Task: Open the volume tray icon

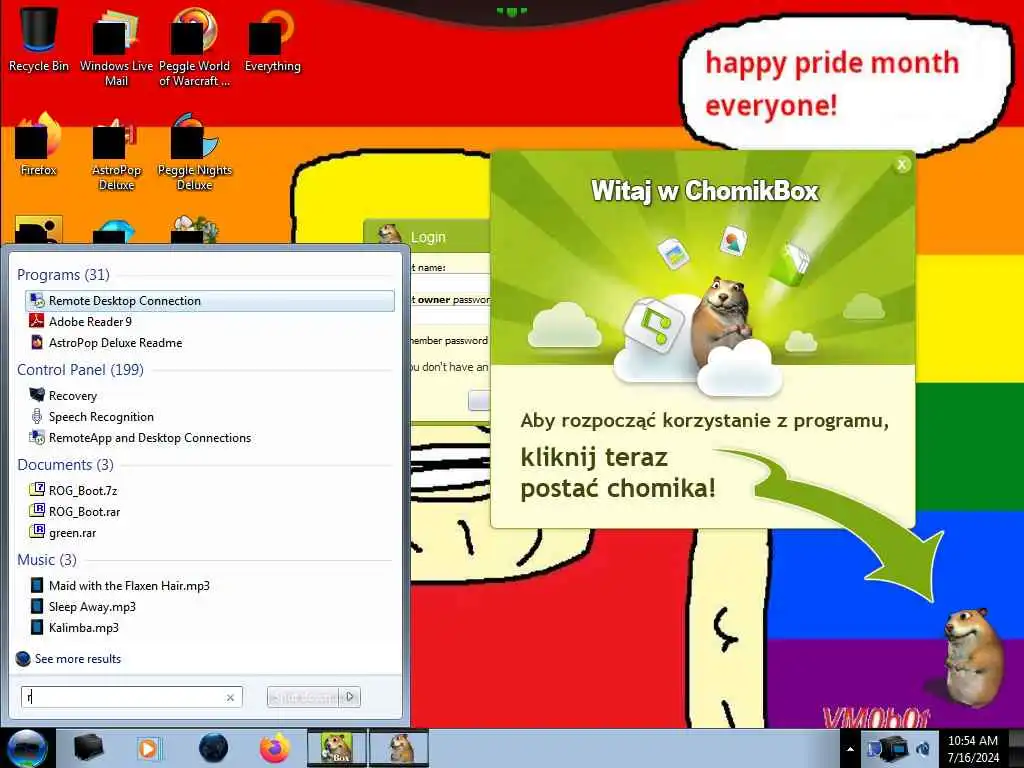Action: (x=923, y=749)
